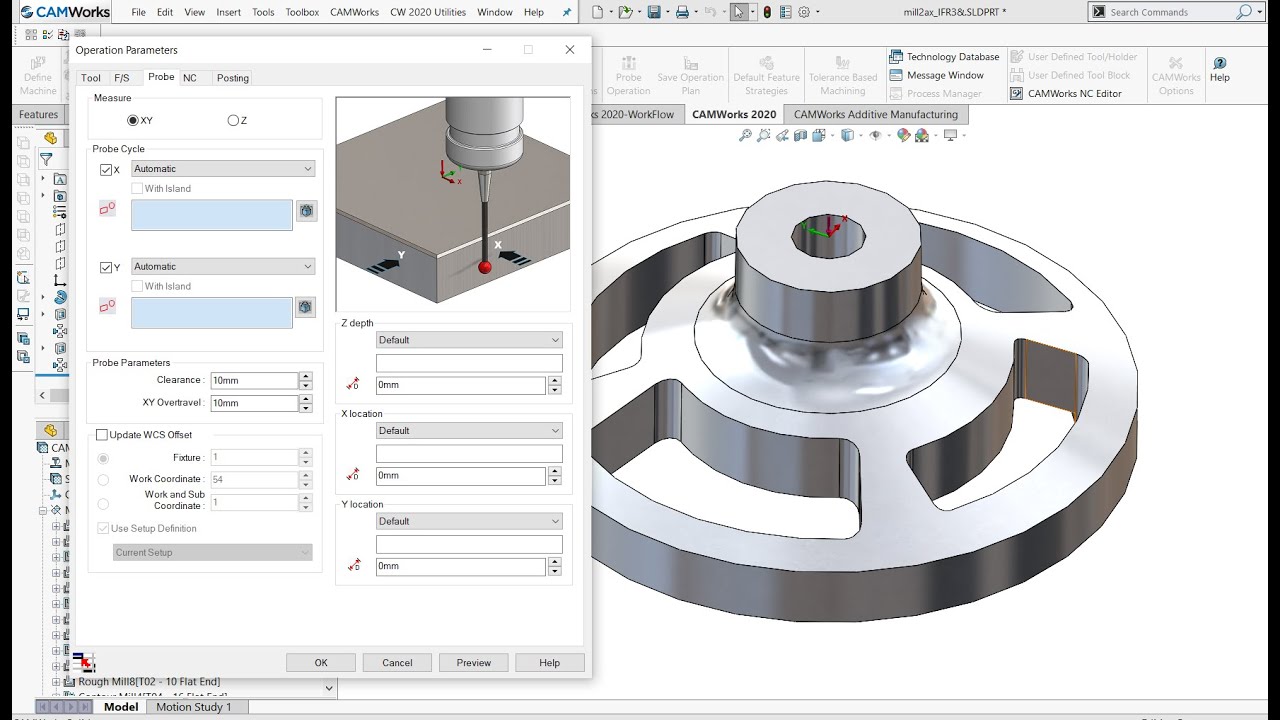The width and height of the screenshot is (1280, 720).
Task: Switch to the Tool tab
Action: pos(91,78)
